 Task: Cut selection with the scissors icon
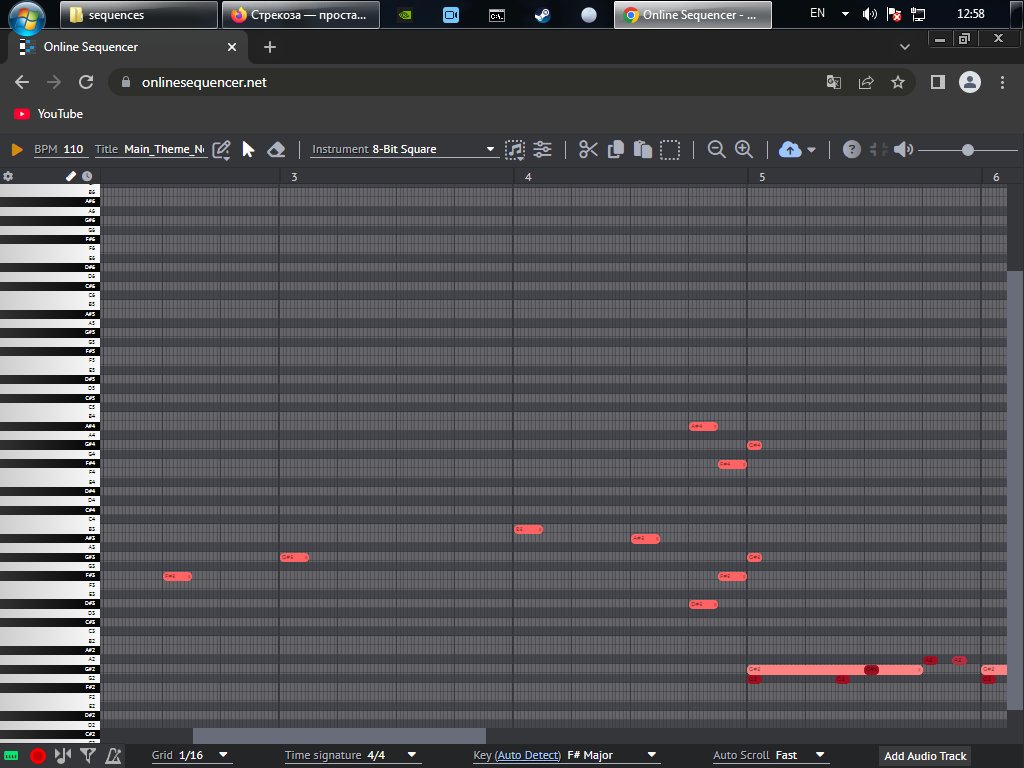(588, 150)
